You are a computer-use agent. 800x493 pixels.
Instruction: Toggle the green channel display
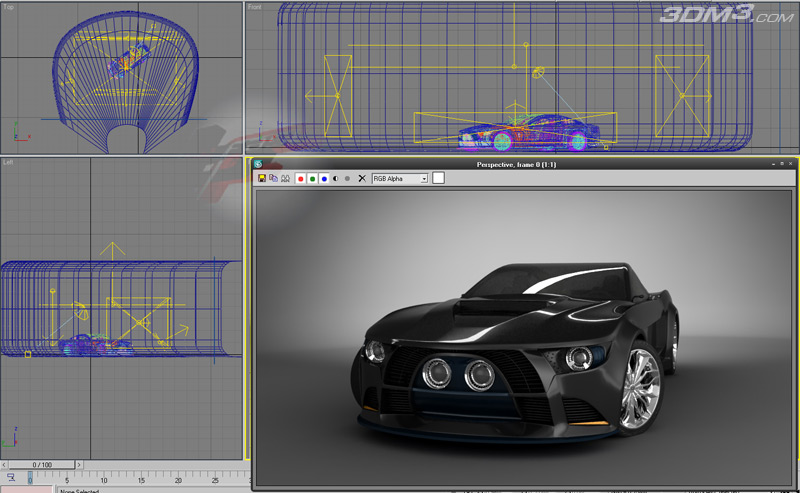tap(312, 179)
